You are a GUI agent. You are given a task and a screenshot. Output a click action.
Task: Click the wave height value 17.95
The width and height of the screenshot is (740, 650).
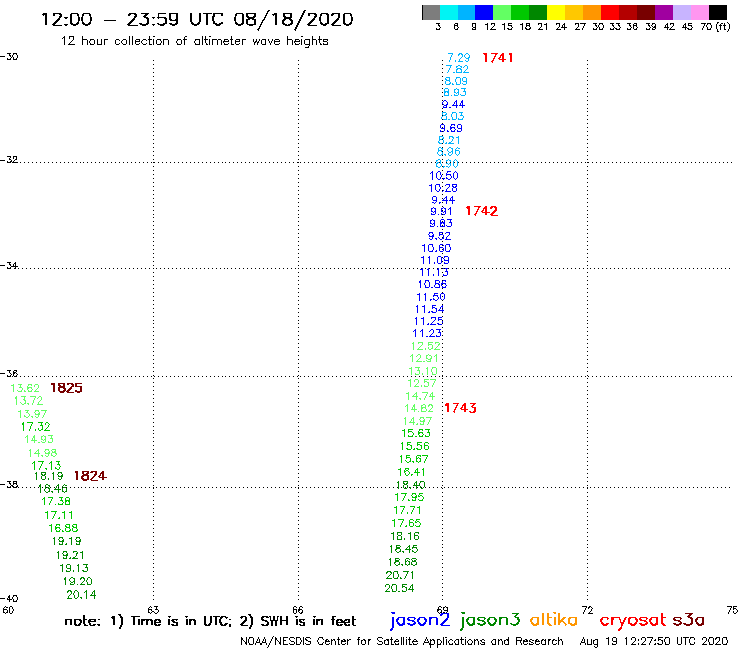[x=409, y=497]
